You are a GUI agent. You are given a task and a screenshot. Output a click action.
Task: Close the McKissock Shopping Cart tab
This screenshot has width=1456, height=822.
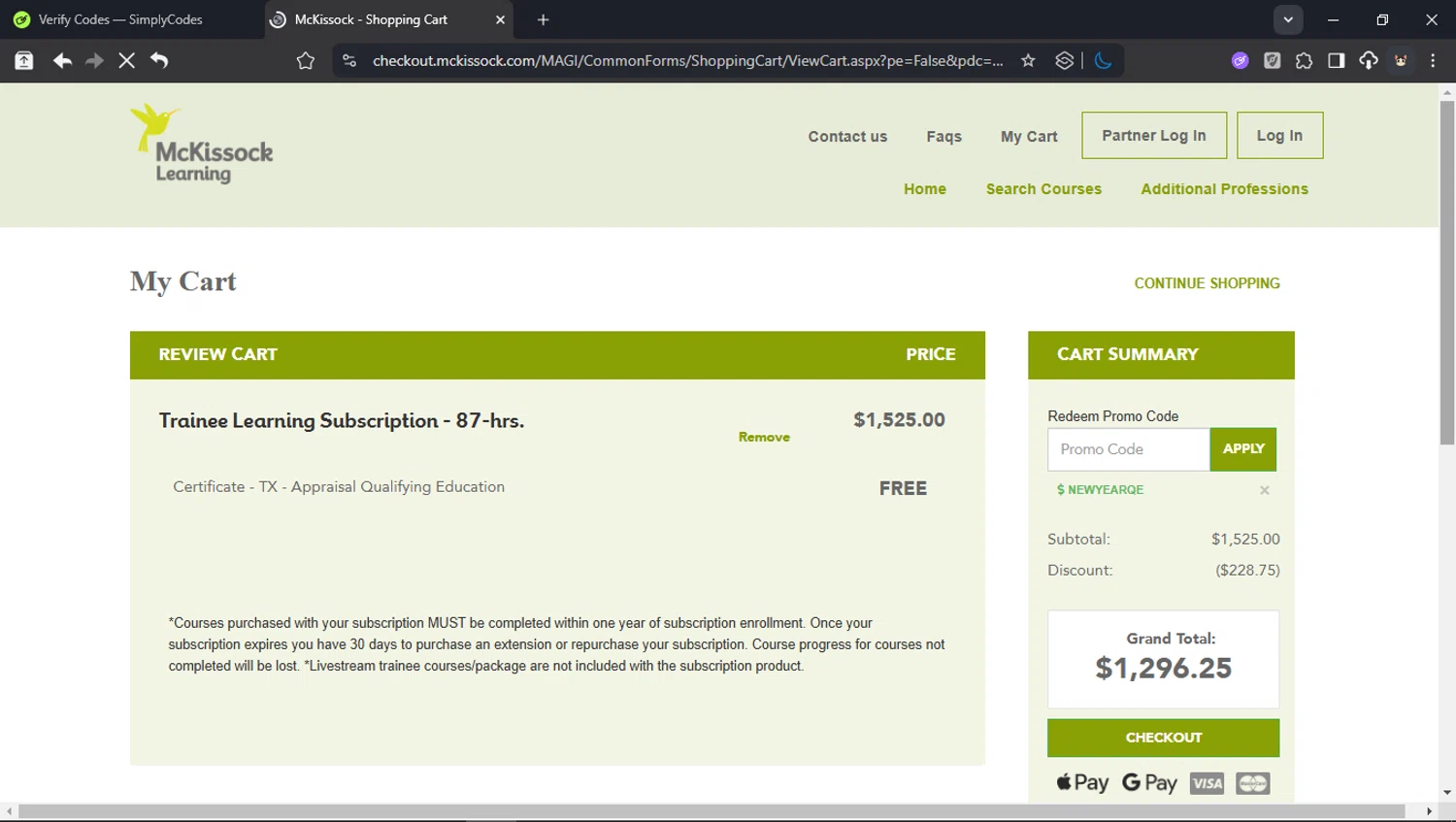click(500, 19)
